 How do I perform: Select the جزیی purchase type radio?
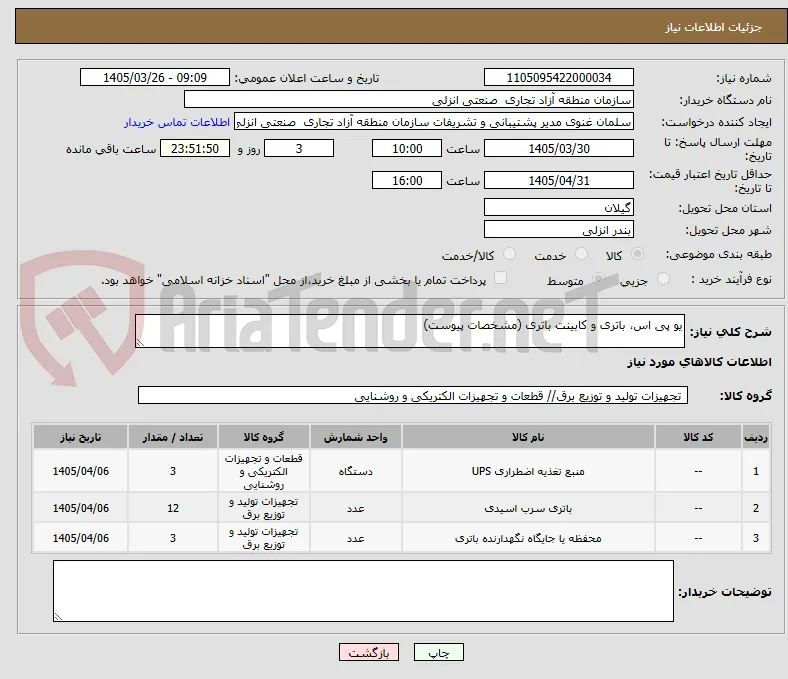[663, 278]
